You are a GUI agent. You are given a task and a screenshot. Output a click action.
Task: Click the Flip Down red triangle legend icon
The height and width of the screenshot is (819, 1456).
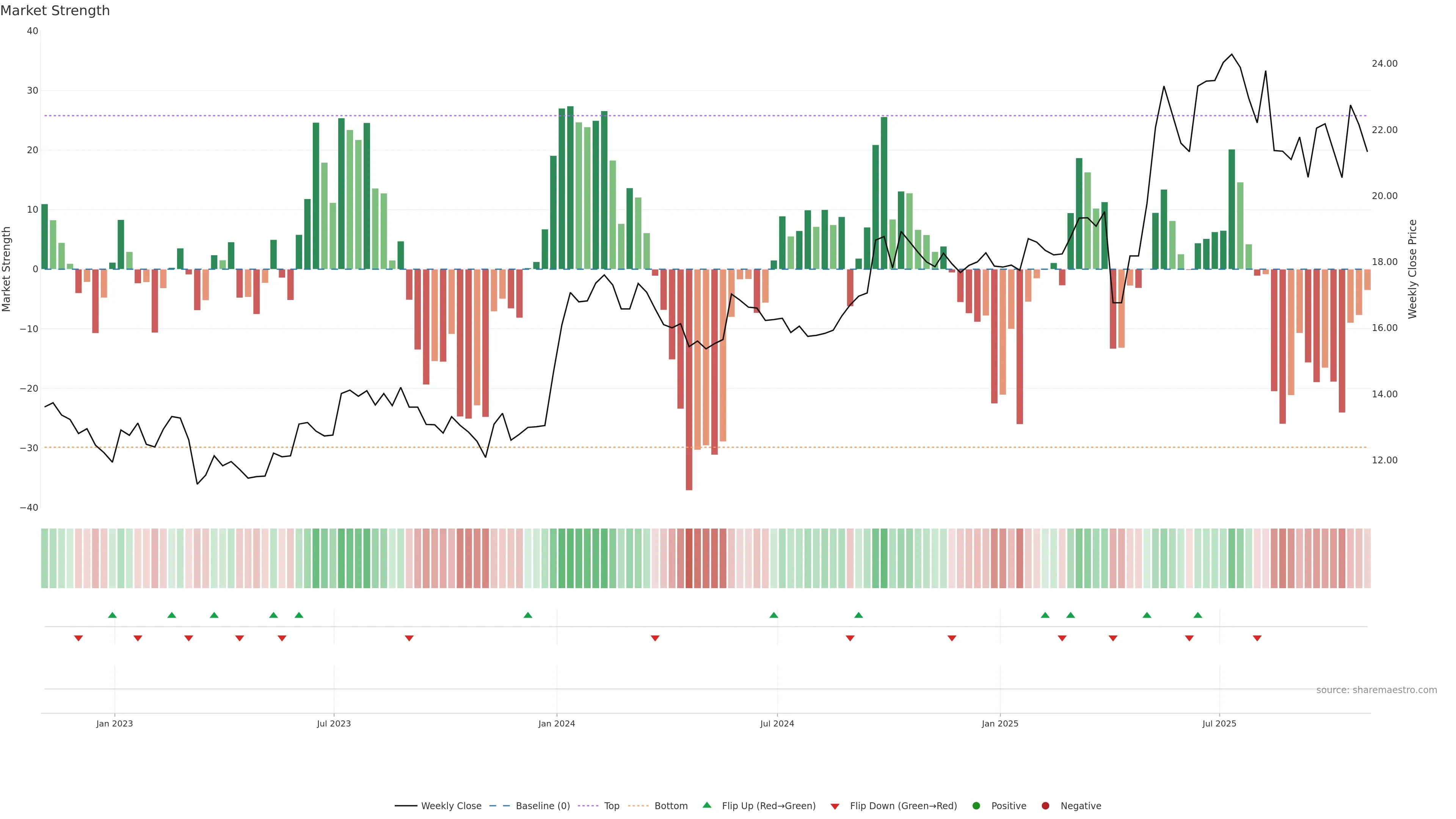(x=835, y=806)
